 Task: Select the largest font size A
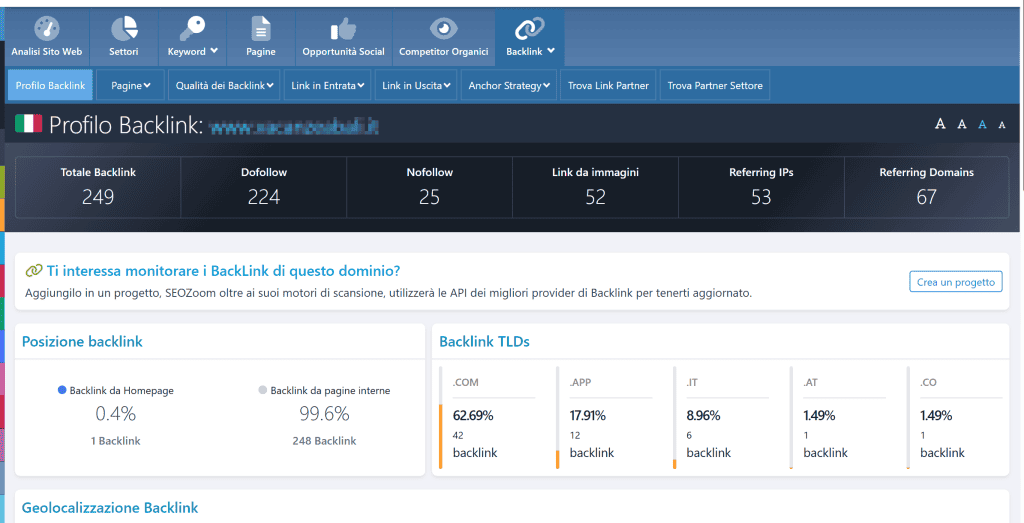(x=940, y=123)
